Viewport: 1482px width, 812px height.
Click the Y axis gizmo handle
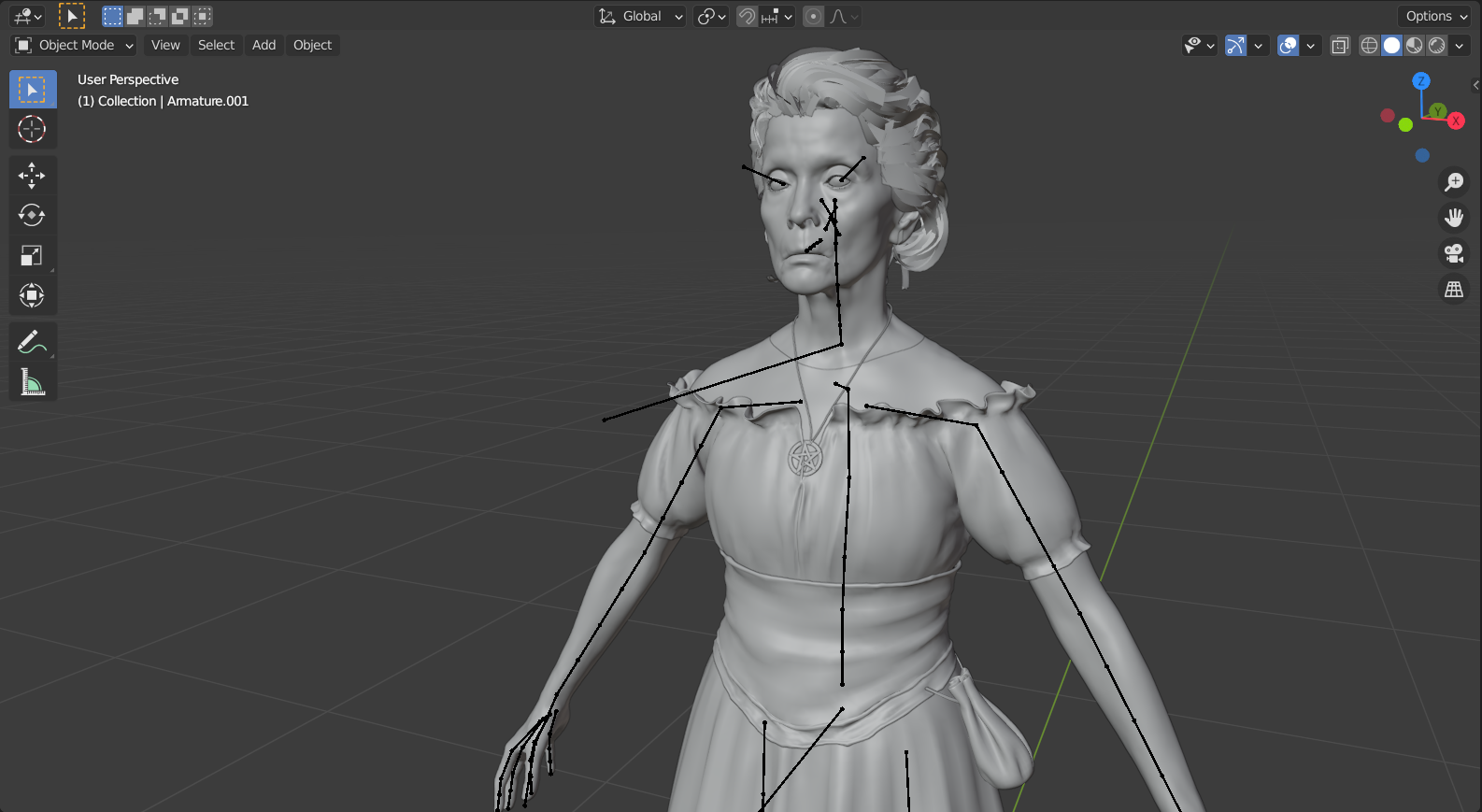tap(1438, 111)
